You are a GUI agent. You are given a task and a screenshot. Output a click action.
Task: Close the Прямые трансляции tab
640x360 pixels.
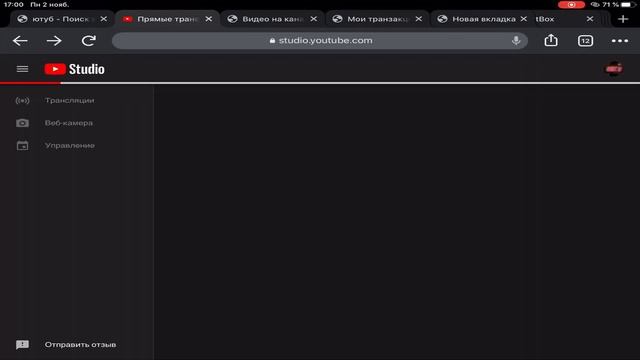pyautogui.click(x=209, y=19)
